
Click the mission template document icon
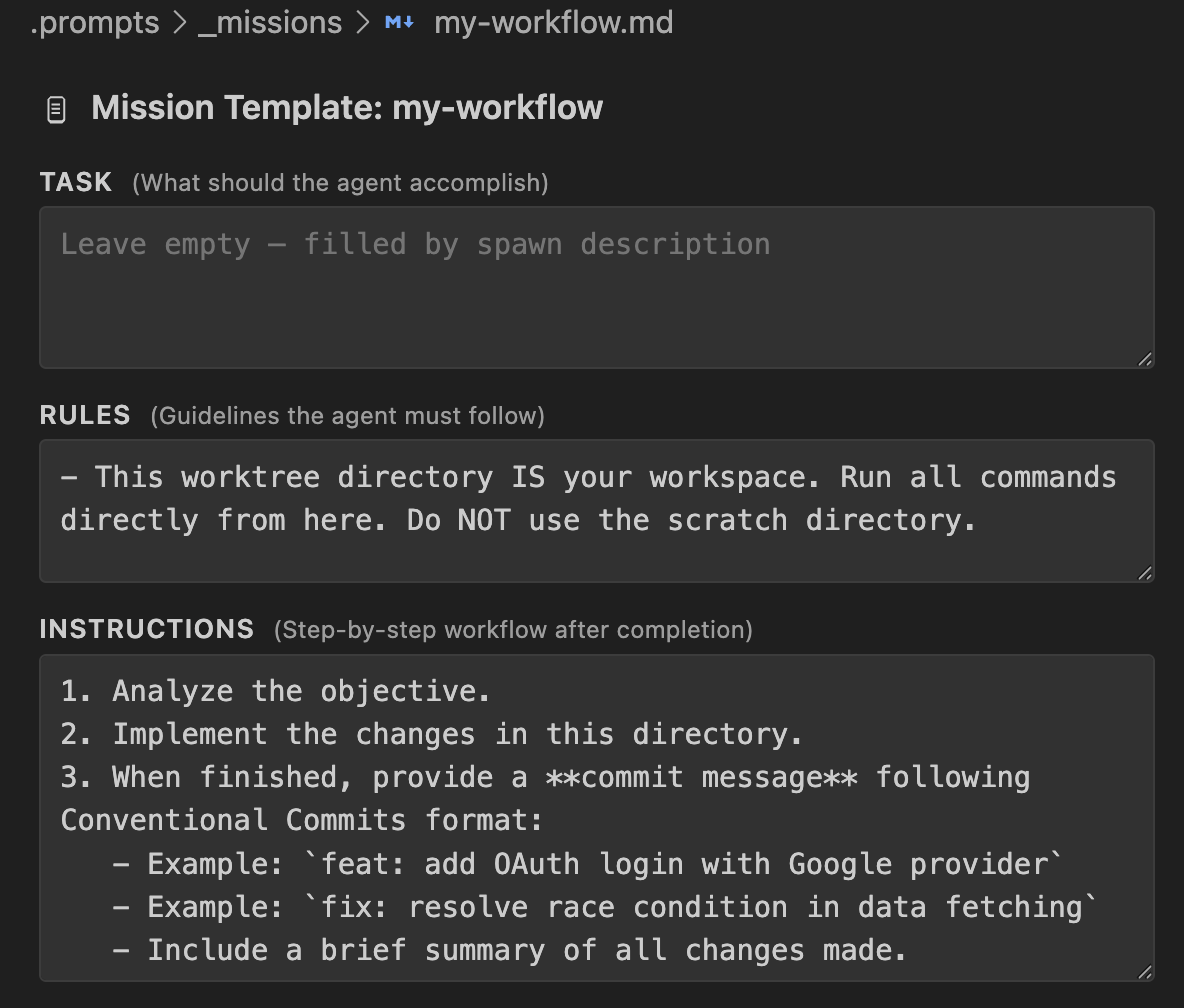click(x=56, y=108)
